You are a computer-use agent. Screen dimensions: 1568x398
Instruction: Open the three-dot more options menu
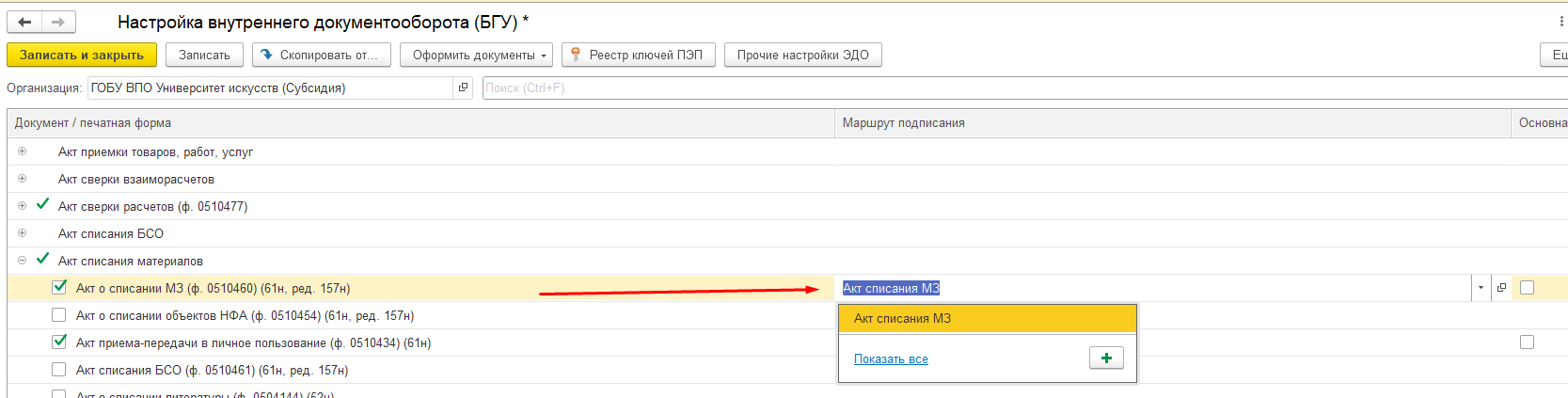tap(1561, 21)
